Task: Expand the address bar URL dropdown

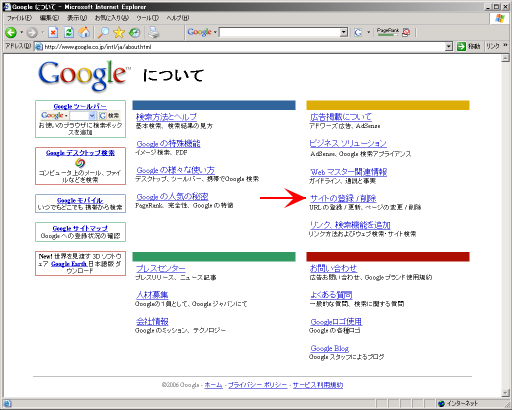Action: point(449,47)
